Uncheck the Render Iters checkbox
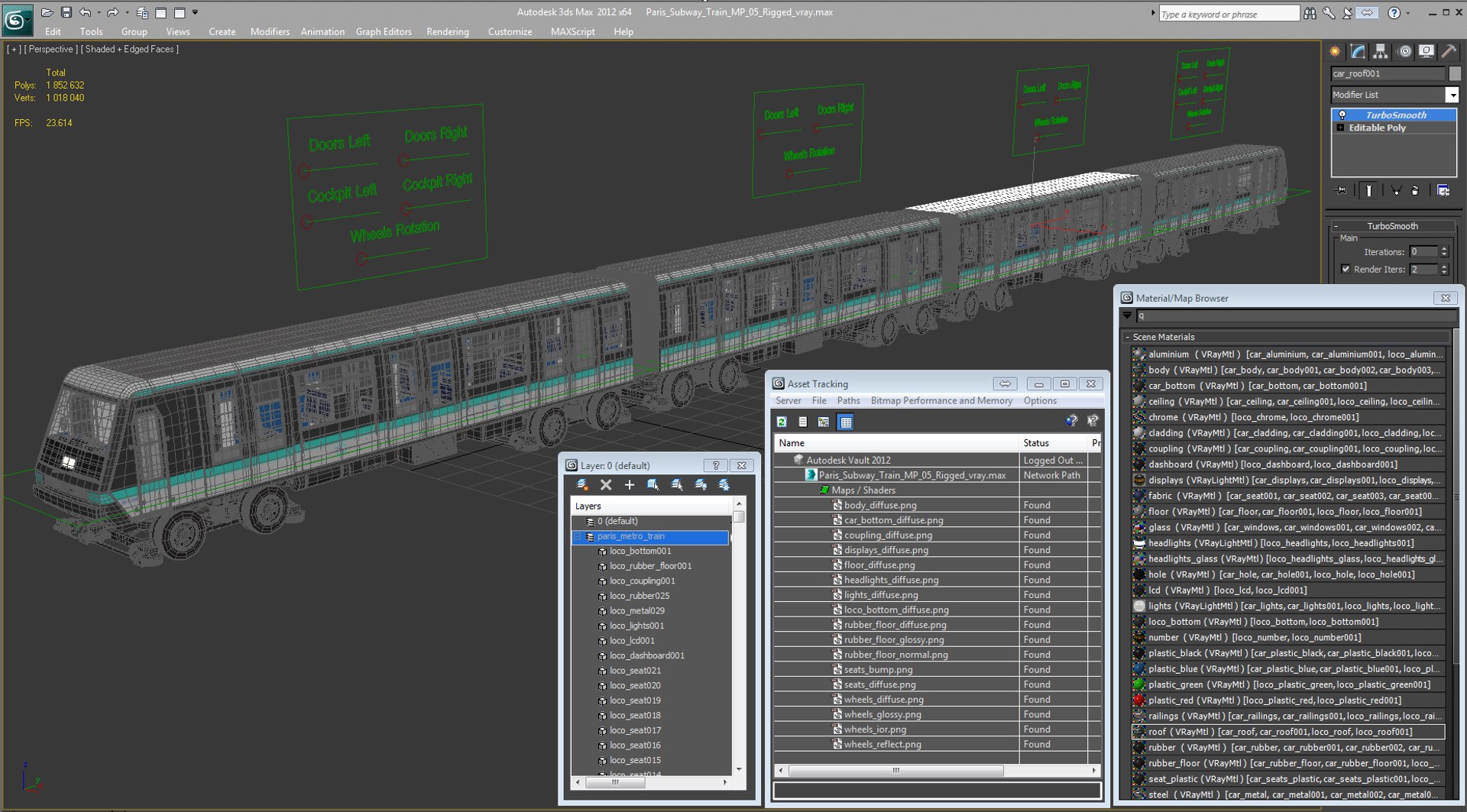The width and height of the screenshot is (1467, 812). coord(1346,269)
